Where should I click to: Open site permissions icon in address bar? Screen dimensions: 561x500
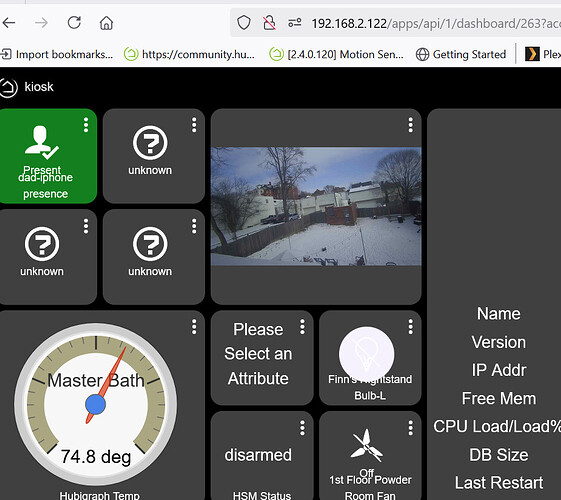[295, 23]
